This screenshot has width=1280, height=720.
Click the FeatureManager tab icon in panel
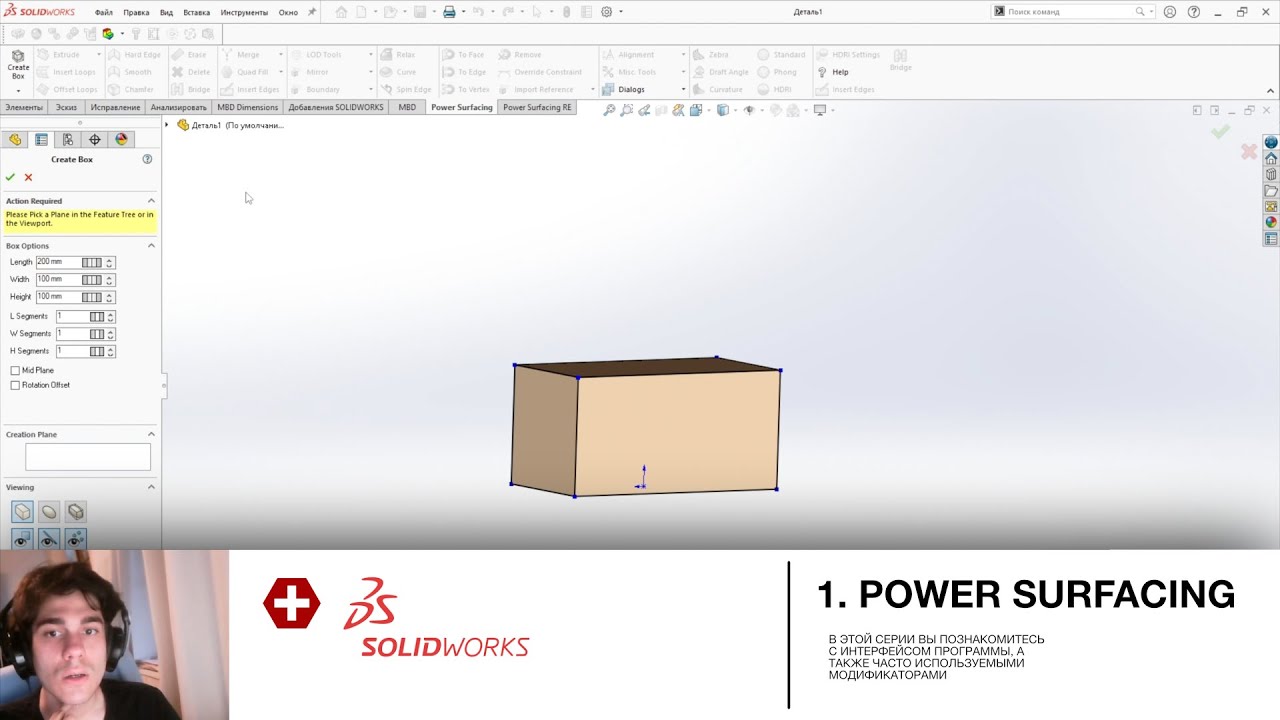[15, 140]
